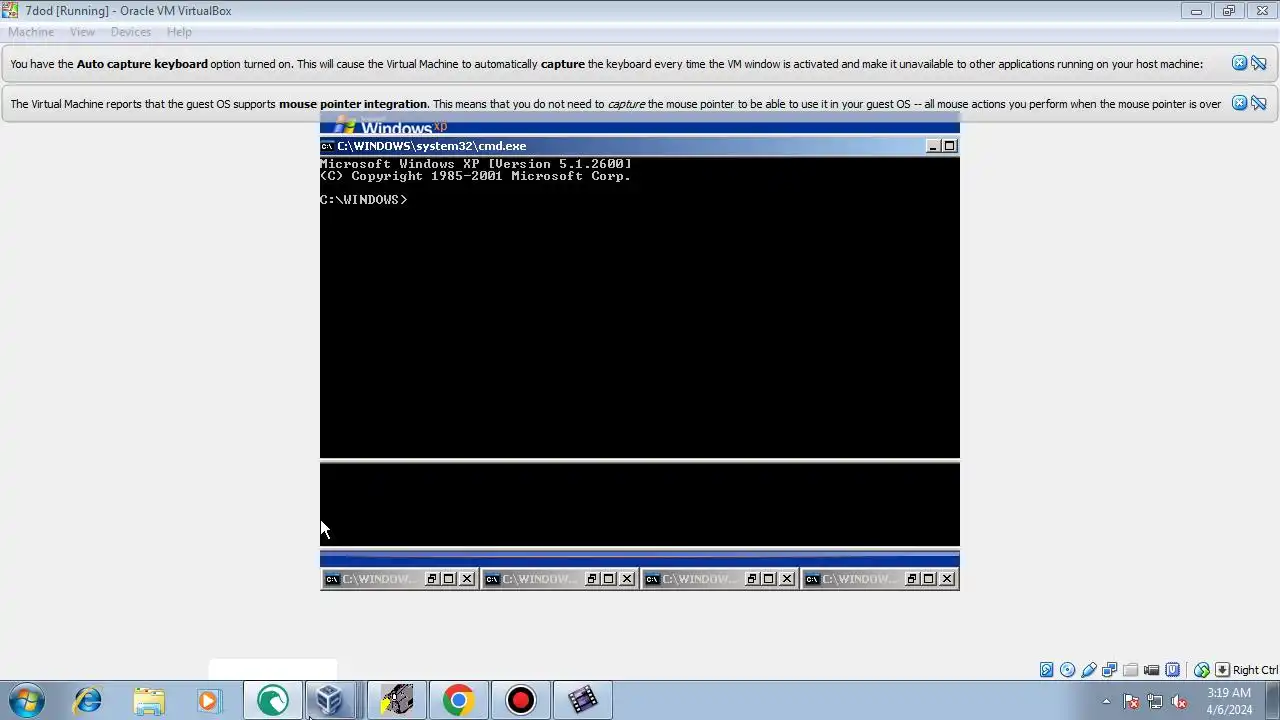Switch to VirtualBox cube icon on taskbar
Image resolution: width=1280 pixels, height=720 pixels.
[330, 700]
